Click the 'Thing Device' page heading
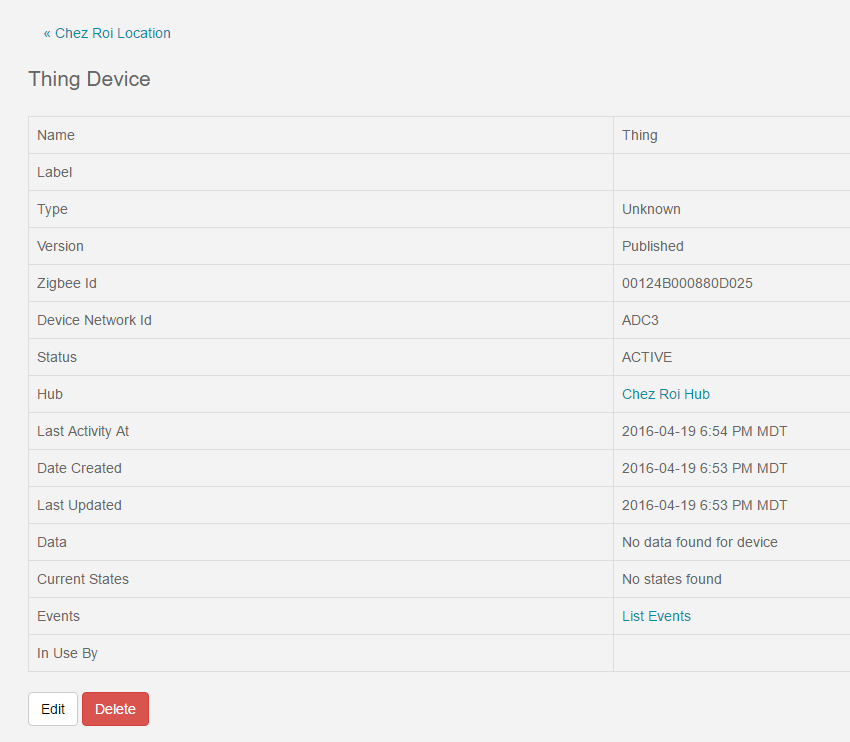The width and height of the screenshot is (850, 742). tap(89, 79)
